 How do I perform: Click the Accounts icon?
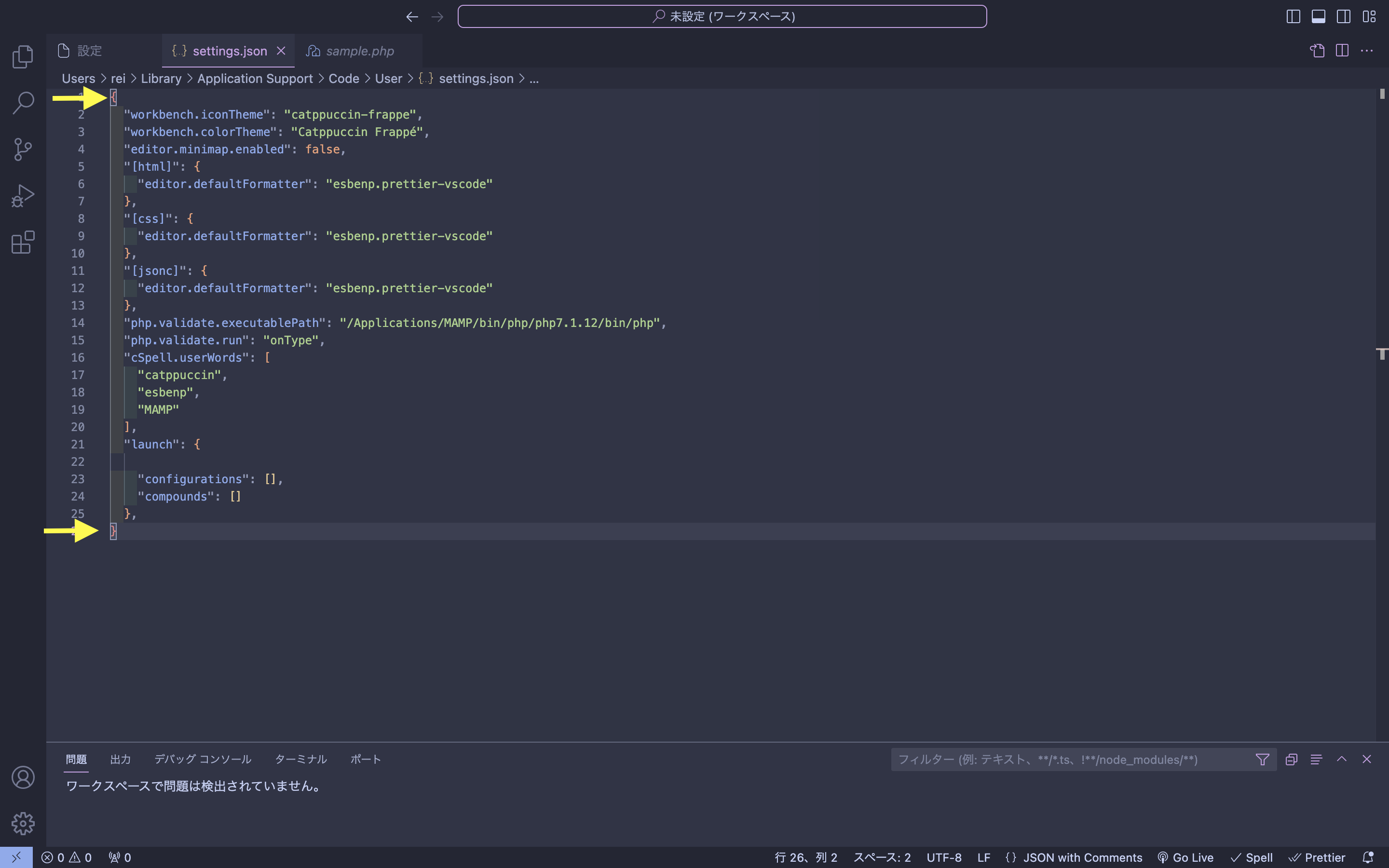coord(23,777)
